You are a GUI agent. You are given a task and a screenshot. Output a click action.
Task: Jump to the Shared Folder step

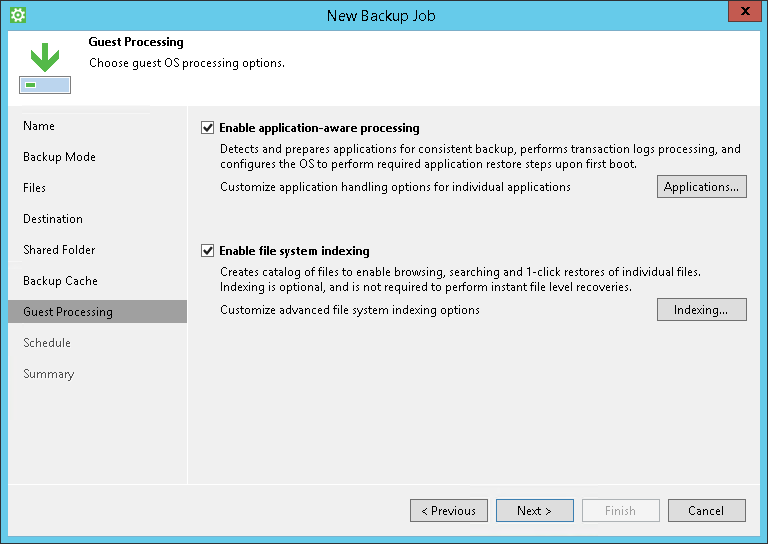point(59,250)
